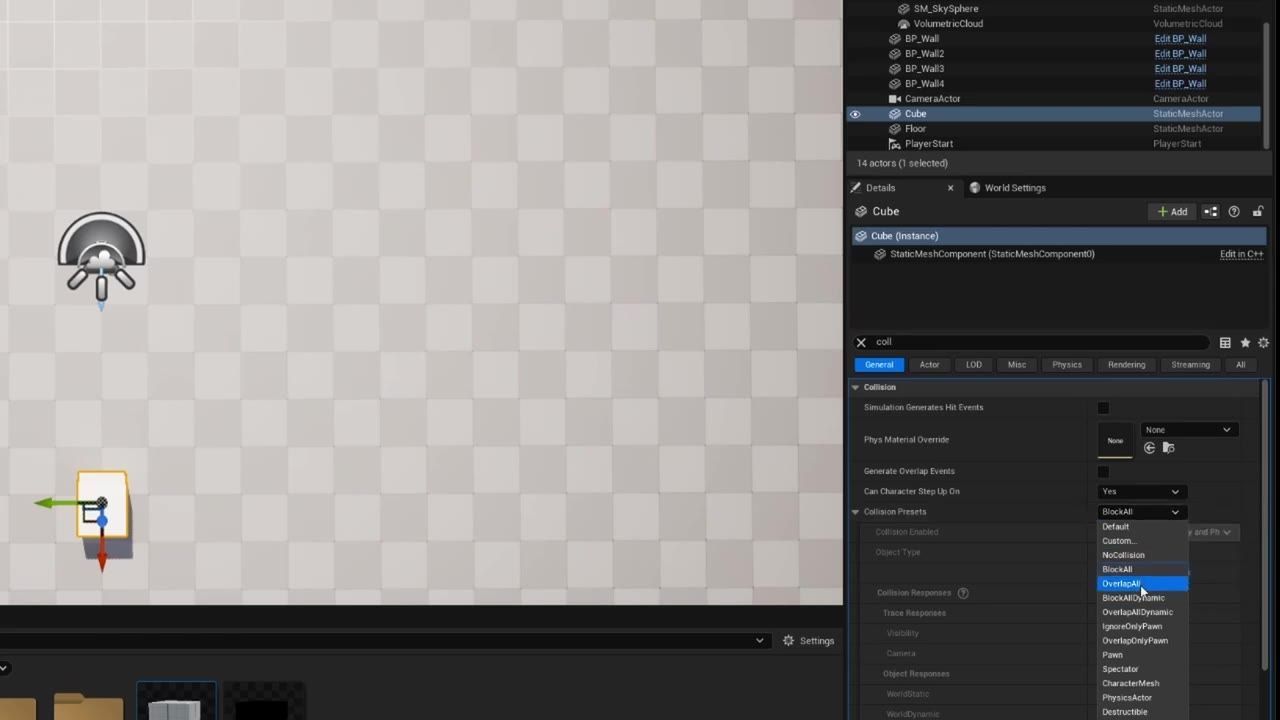Select the Rendering filter tab

pyautogui.click(x=1126, y=365)
